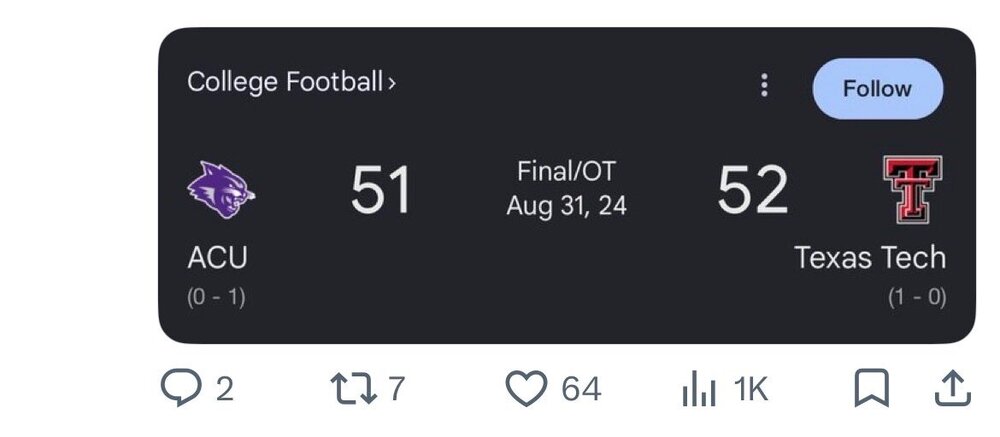Screen dimensions: 1000x437
Task: Open the view analytics bar chart icon
Action: (699, 389)
